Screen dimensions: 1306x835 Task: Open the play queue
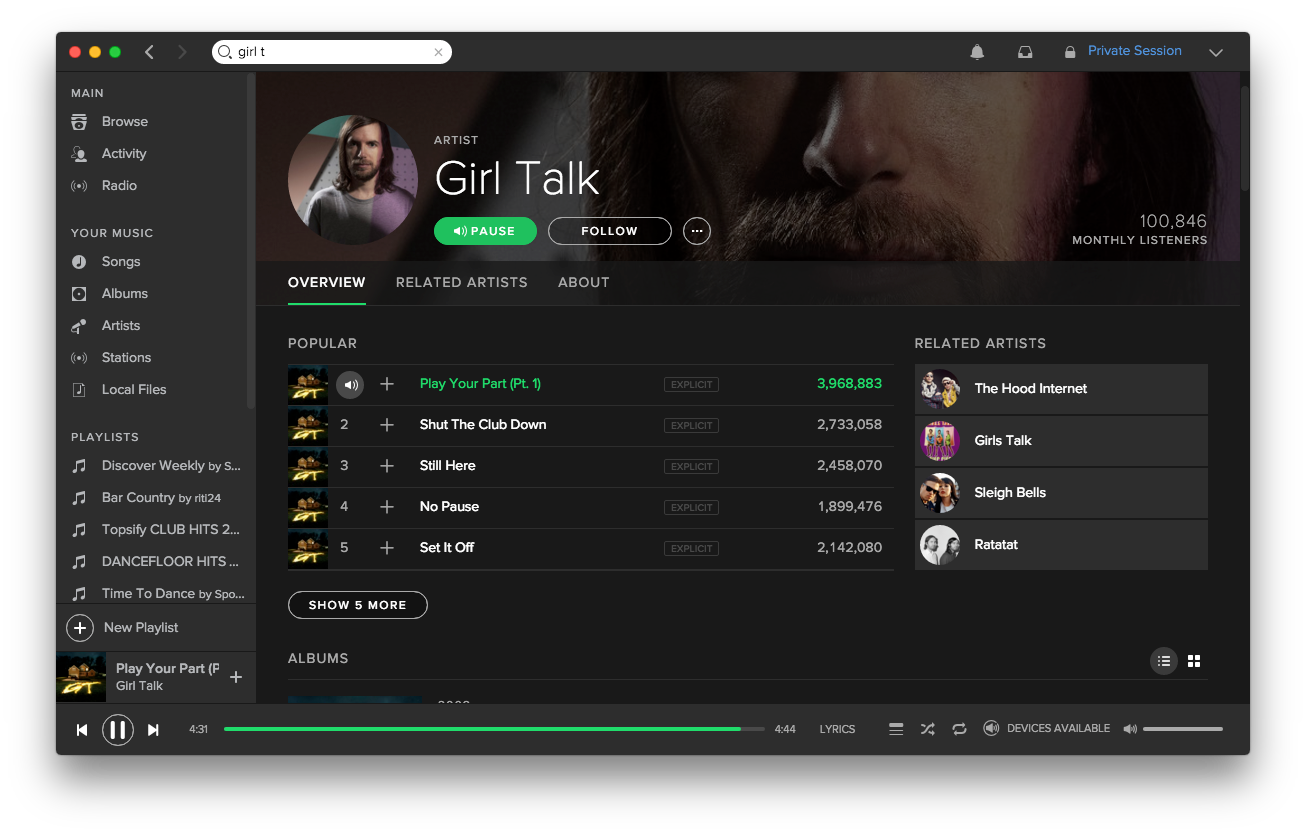click(896, 730)
